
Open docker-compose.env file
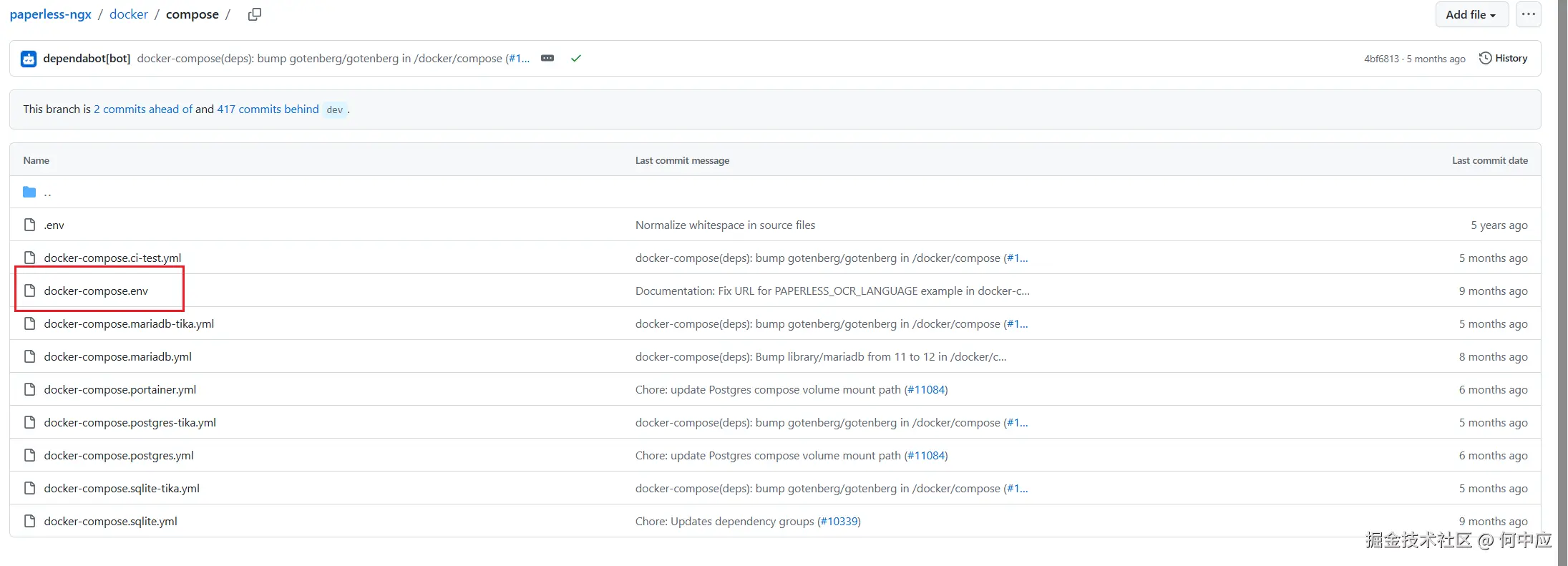[96, 291]
